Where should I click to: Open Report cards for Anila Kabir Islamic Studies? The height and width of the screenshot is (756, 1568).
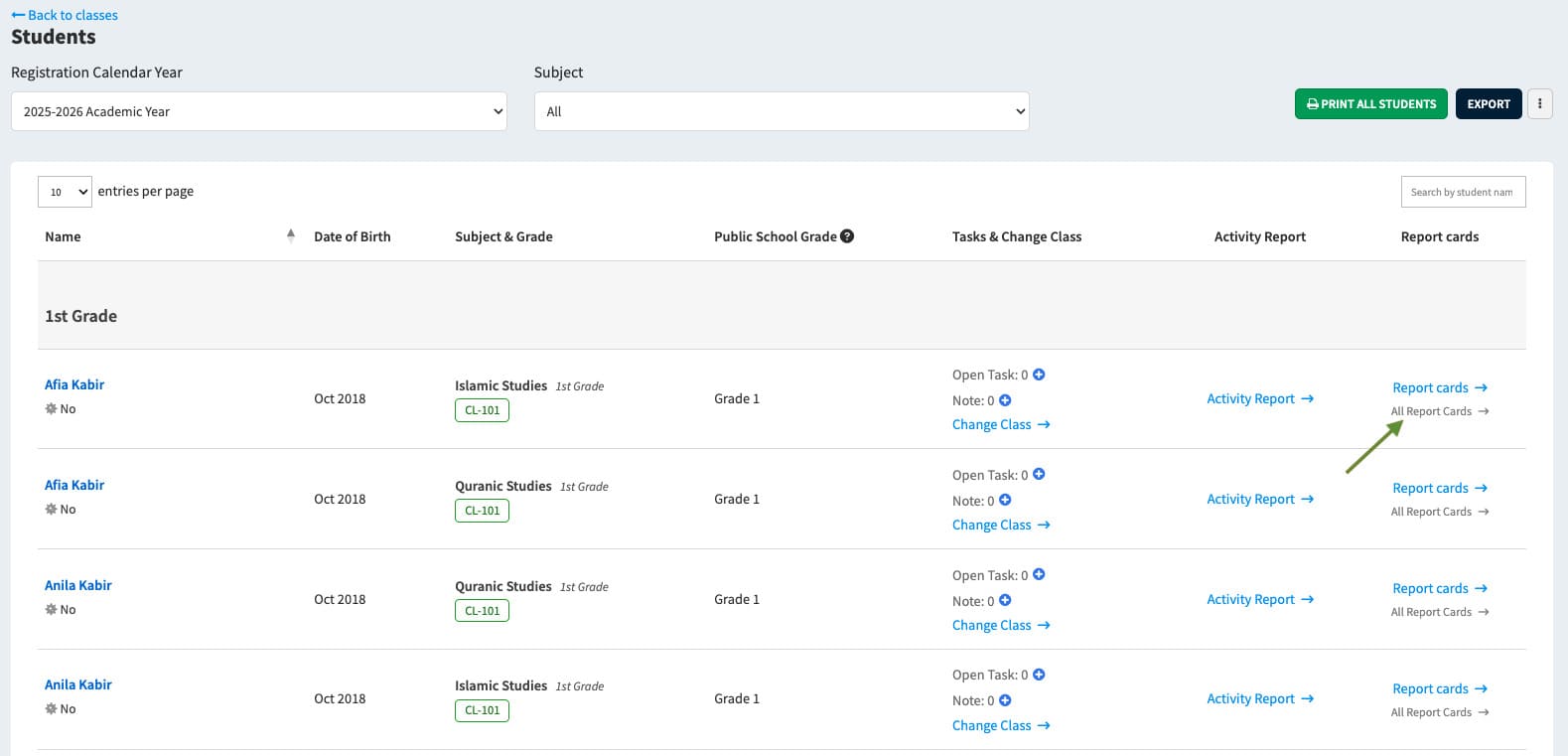(x=1440, y=688)
